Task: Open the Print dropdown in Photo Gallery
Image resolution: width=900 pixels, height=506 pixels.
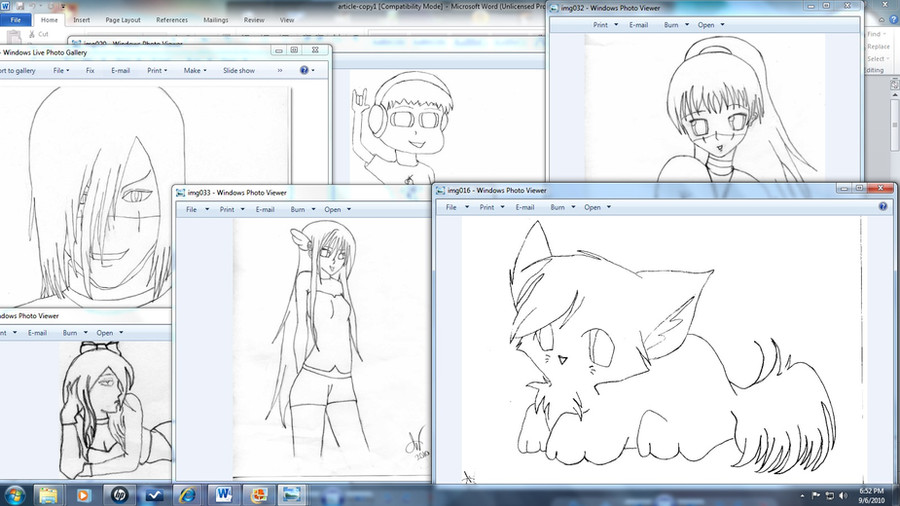Action: tap(157, 71)
